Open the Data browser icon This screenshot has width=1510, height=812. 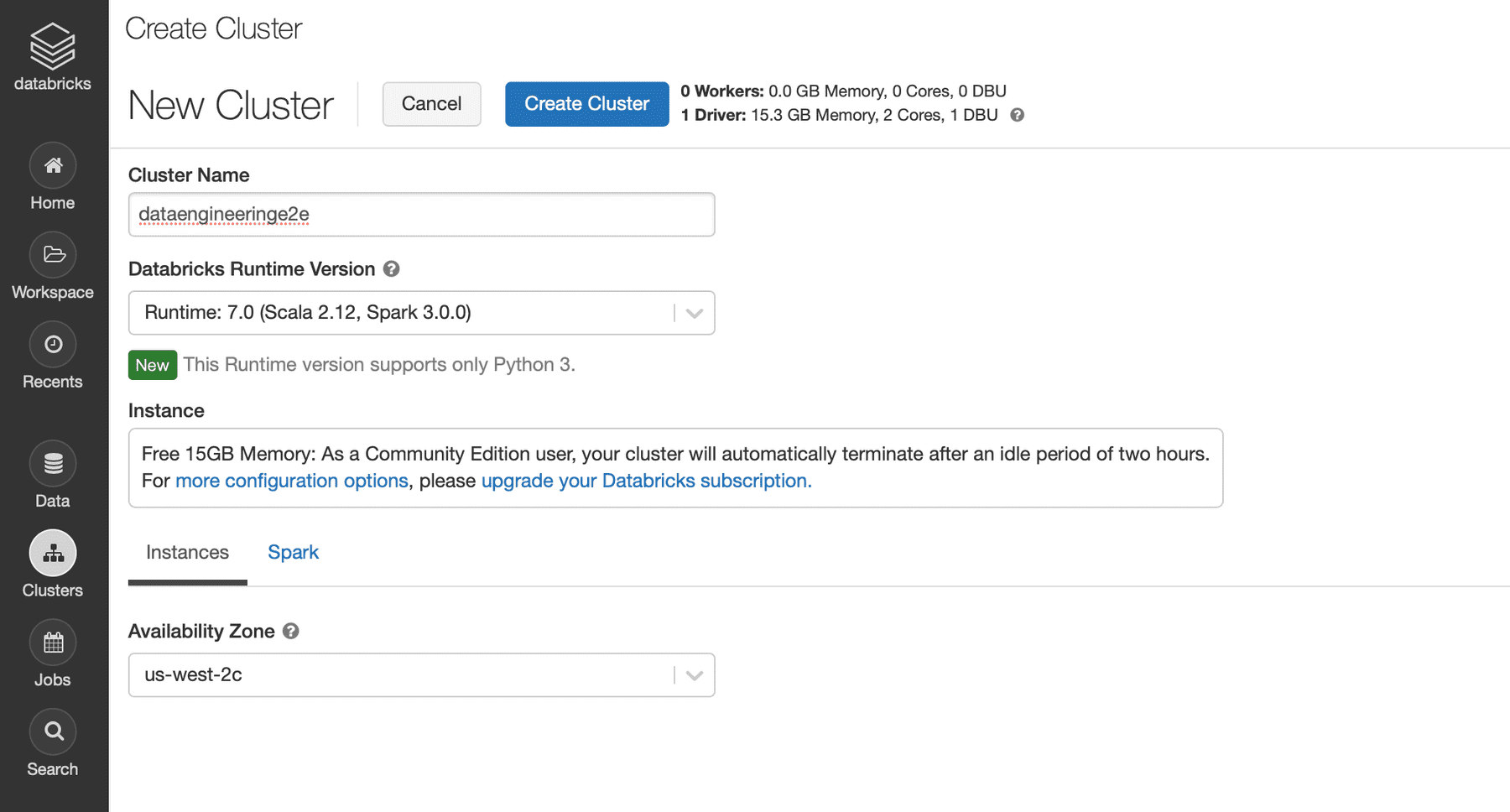click(x=52, y=463)
